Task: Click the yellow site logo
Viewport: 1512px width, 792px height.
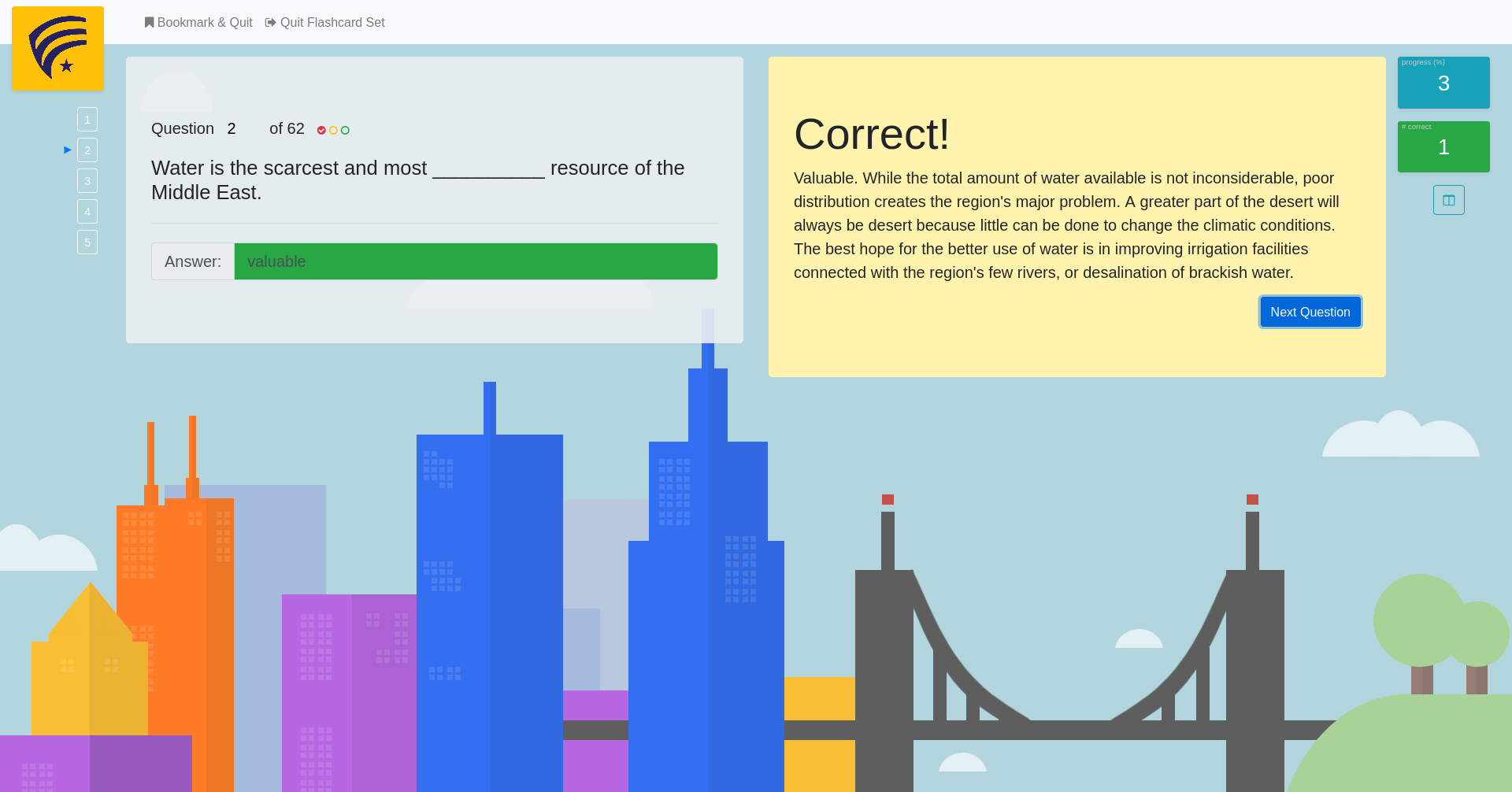Action: click(57, 49)
